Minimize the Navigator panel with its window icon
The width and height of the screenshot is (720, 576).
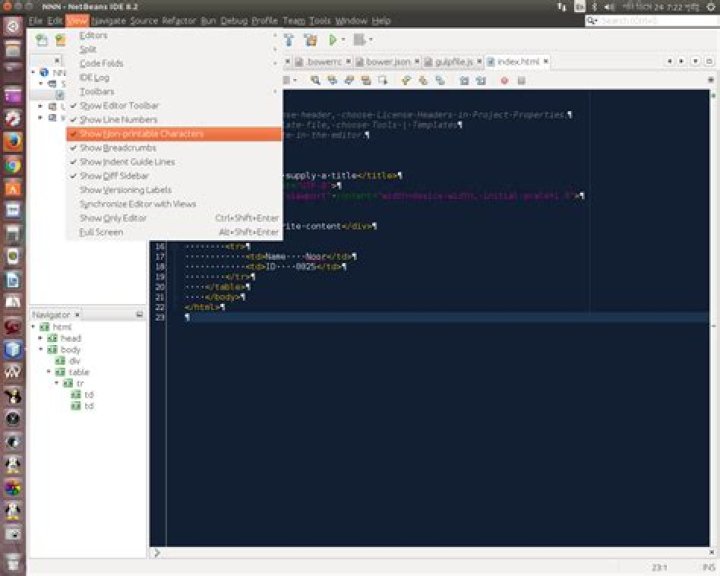(x=139, y=315)
